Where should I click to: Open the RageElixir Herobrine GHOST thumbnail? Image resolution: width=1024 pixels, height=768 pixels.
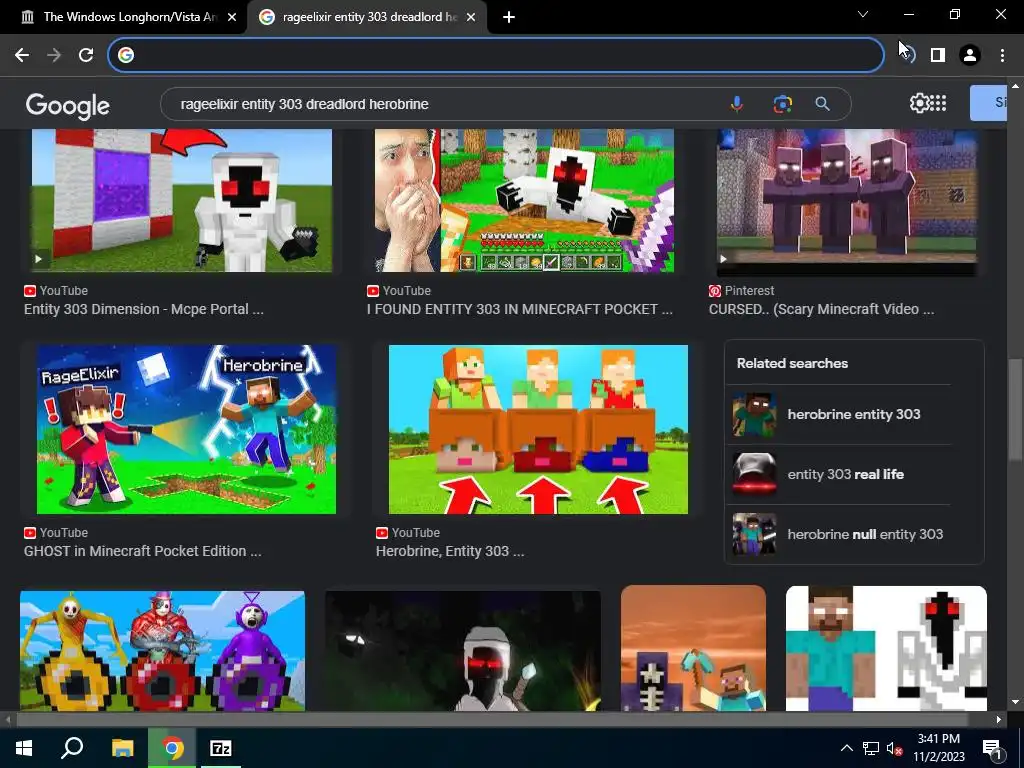[x=186, y=429]
